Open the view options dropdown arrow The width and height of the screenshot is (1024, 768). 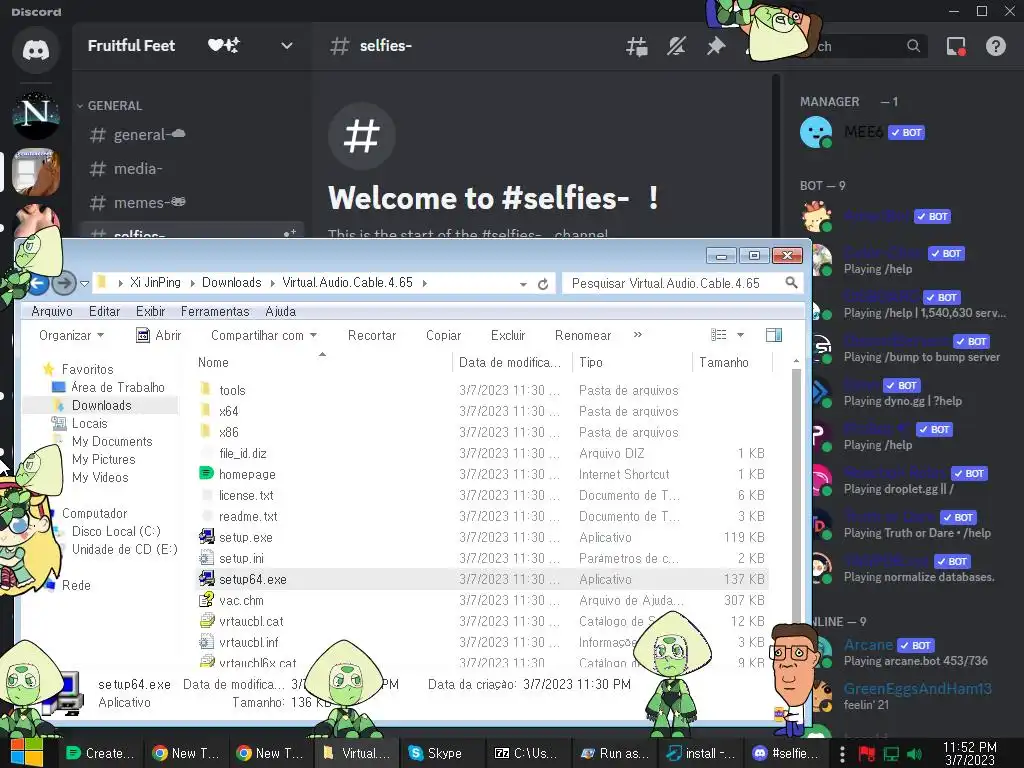click(740, 335)
